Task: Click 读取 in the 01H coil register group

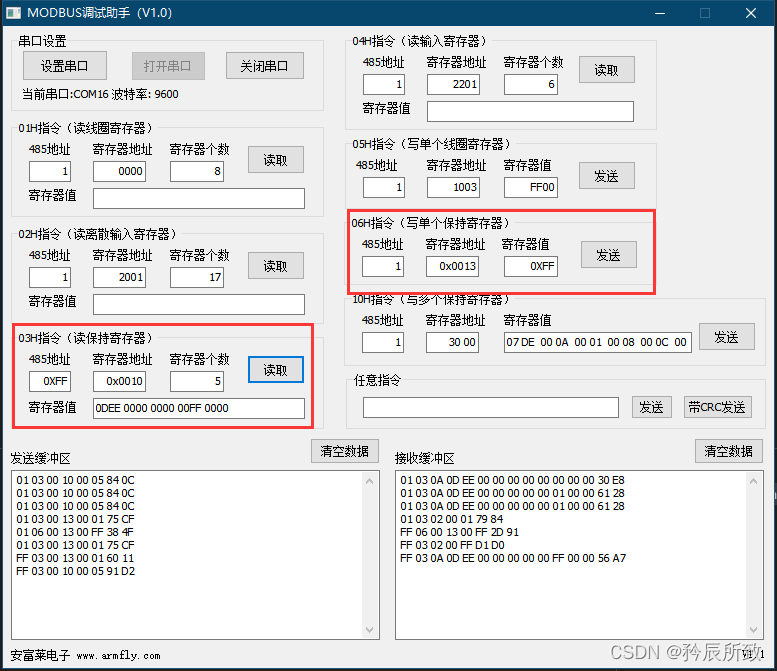Action: [x=276, y=160]
